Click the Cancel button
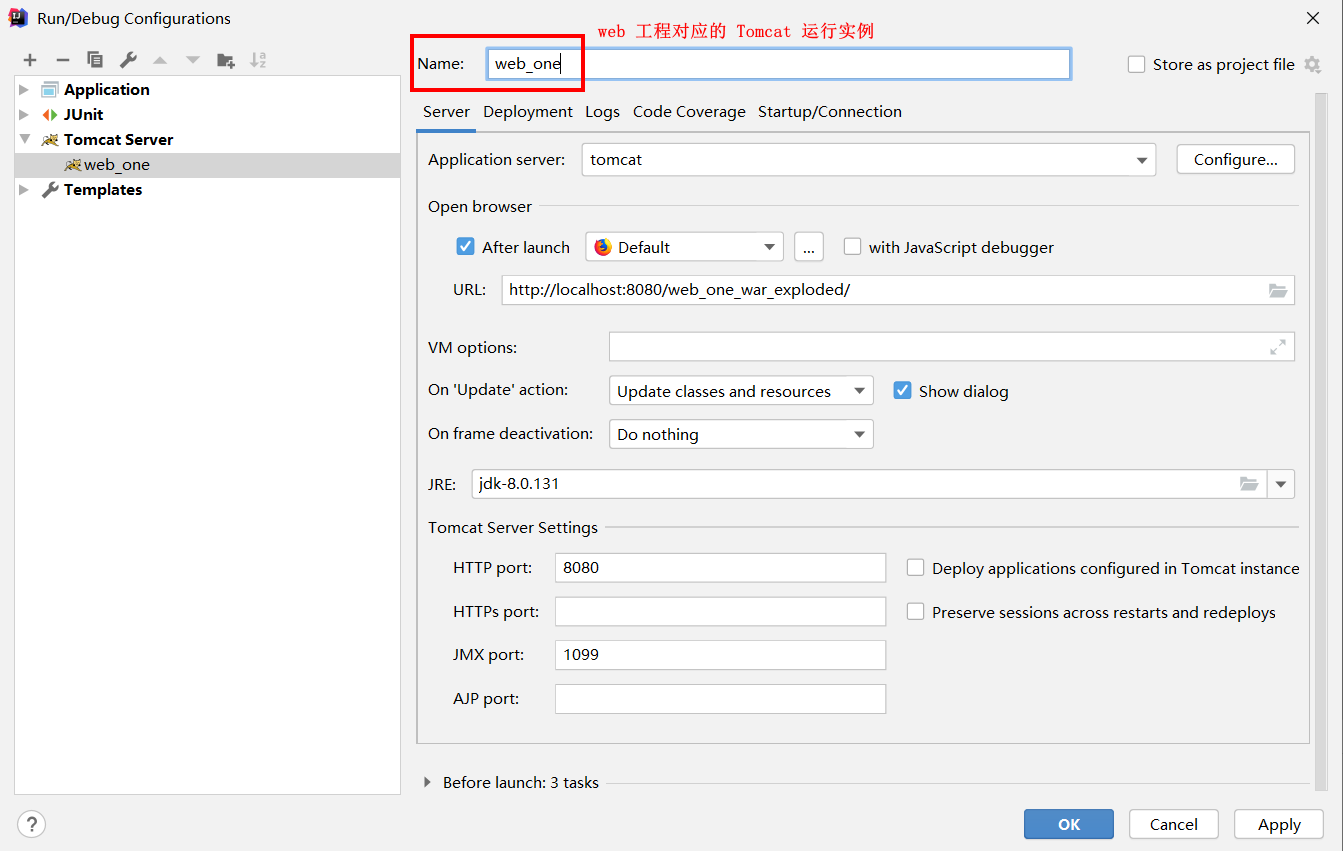1343x851 pixels. coord(1174,824)
